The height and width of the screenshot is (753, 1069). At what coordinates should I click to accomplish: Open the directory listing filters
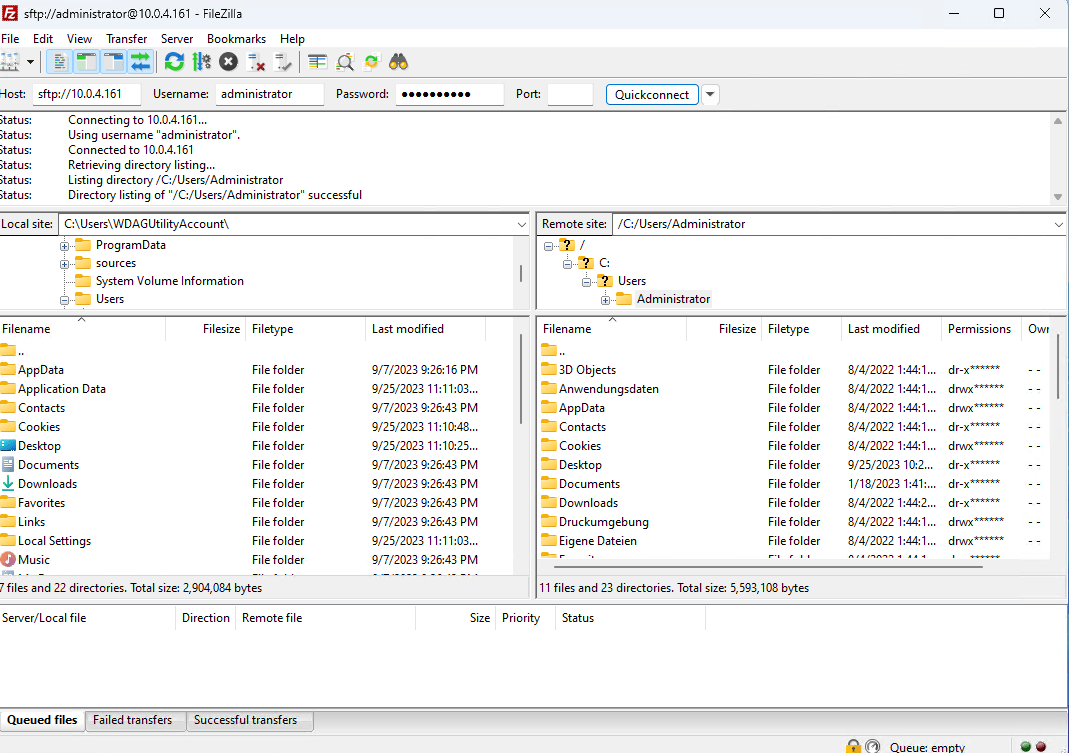(320, 61)
